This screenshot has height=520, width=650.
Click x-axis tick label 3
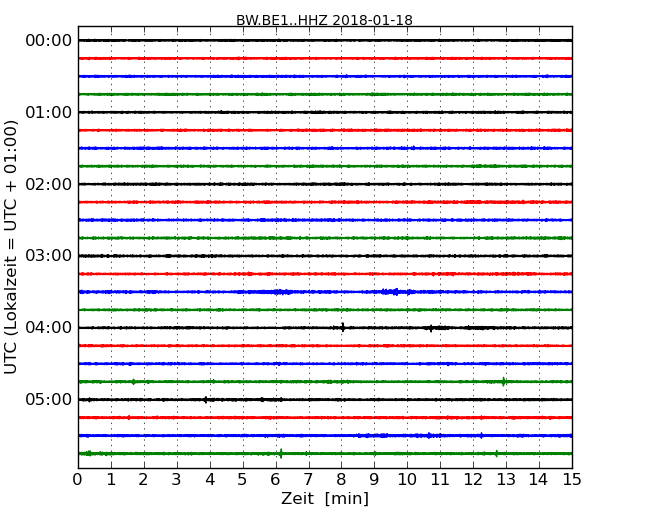coord(177,480)
